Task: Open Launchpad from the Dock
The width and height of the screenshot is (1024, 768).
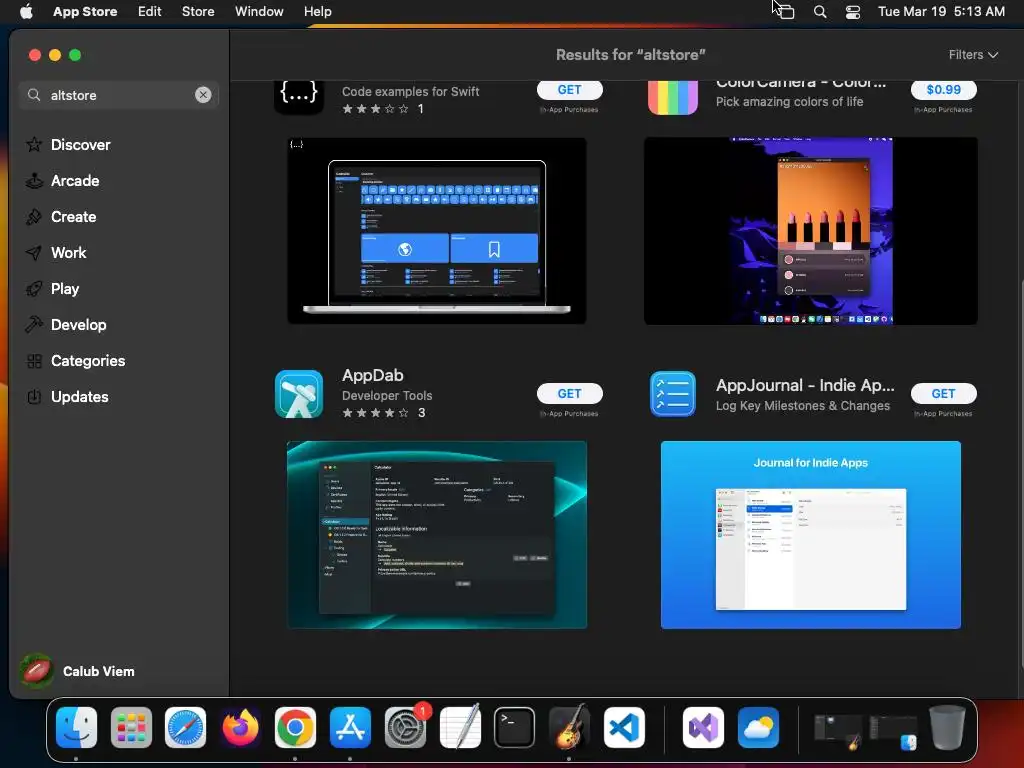Action: [x=131, y=727]
